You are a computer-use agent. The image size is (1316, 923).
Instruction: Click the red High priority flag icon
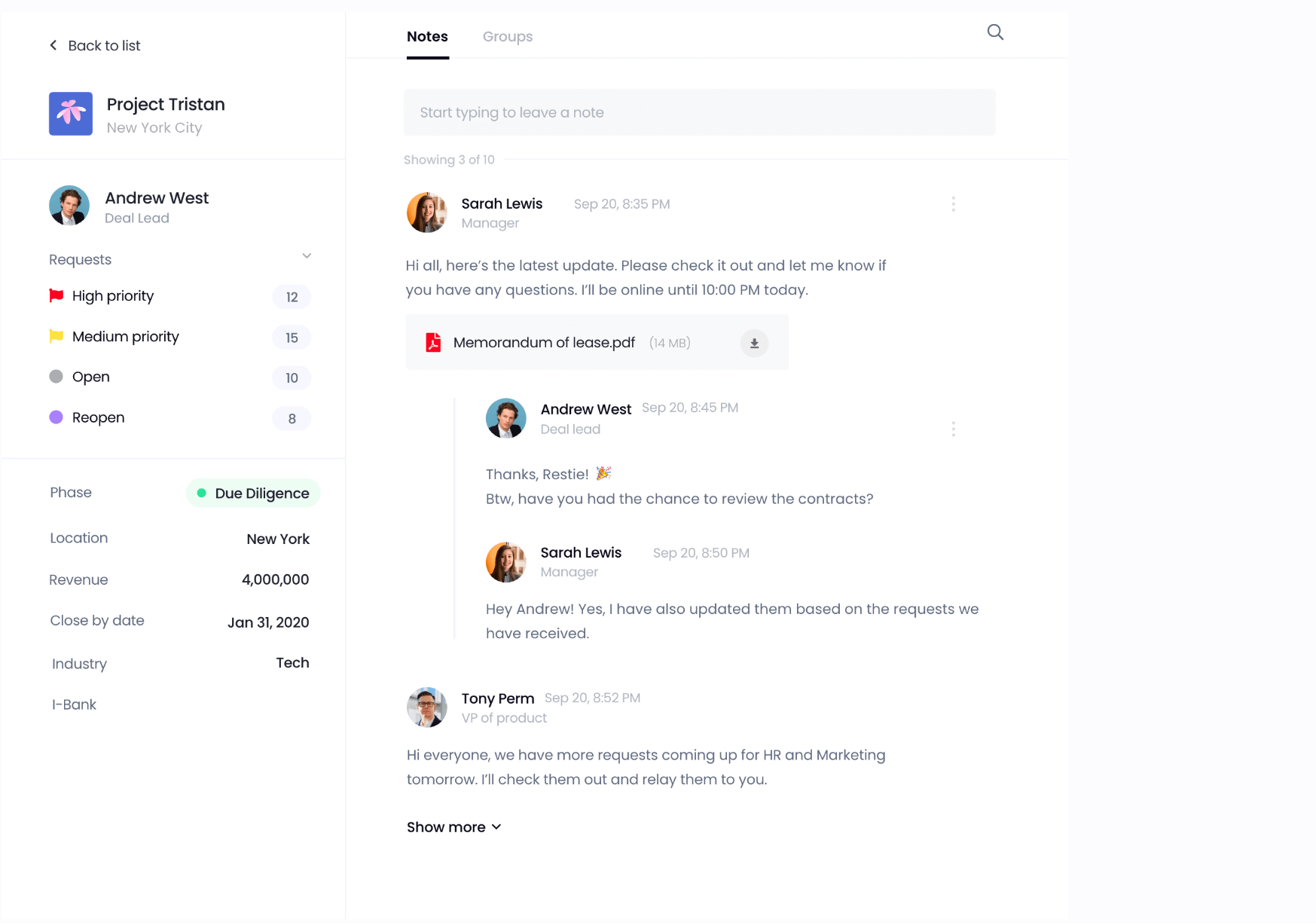(x=56, y=295)
